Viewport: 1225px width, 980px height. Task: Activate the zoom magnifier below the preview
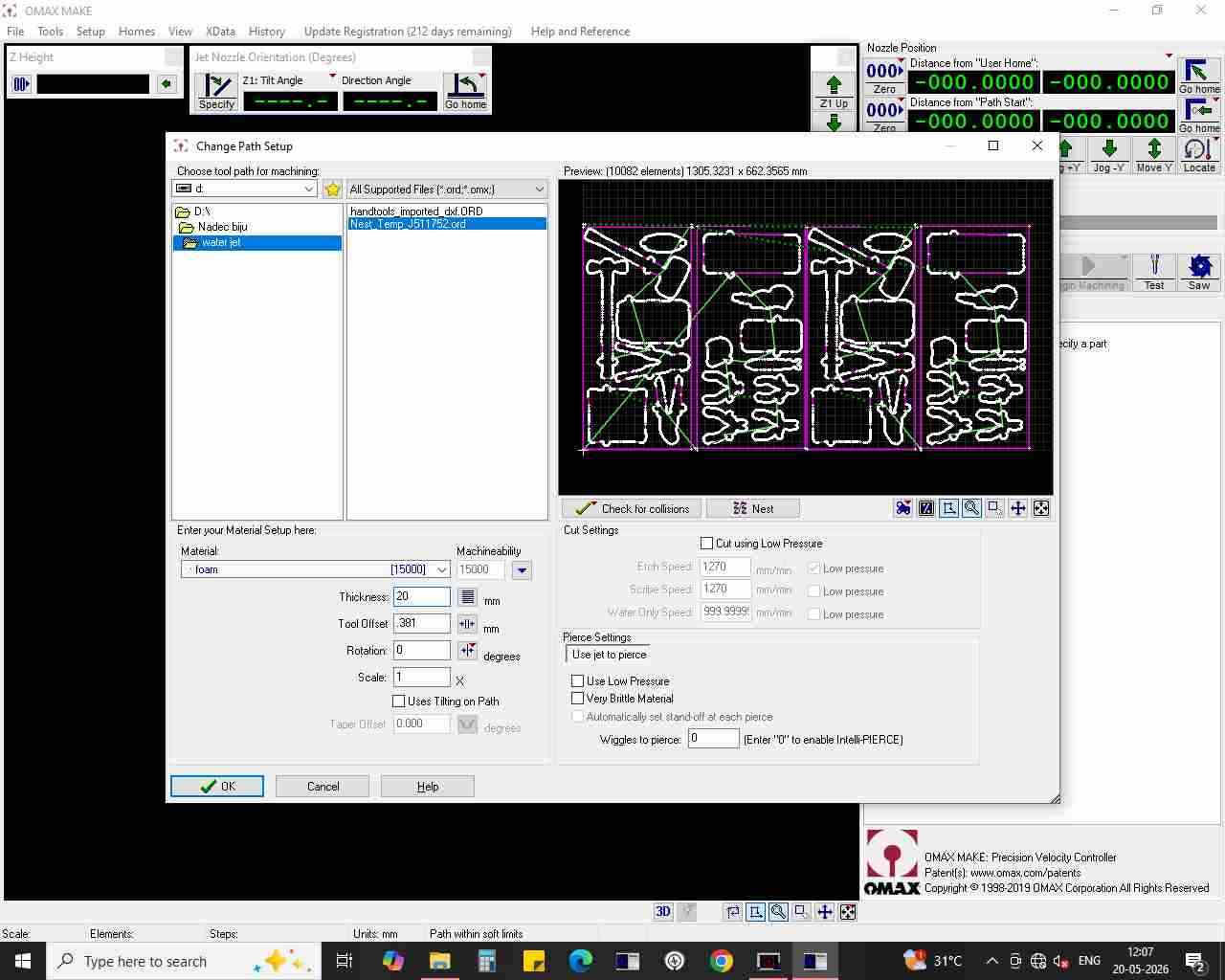pyautogui.click(x=972, y=508)
